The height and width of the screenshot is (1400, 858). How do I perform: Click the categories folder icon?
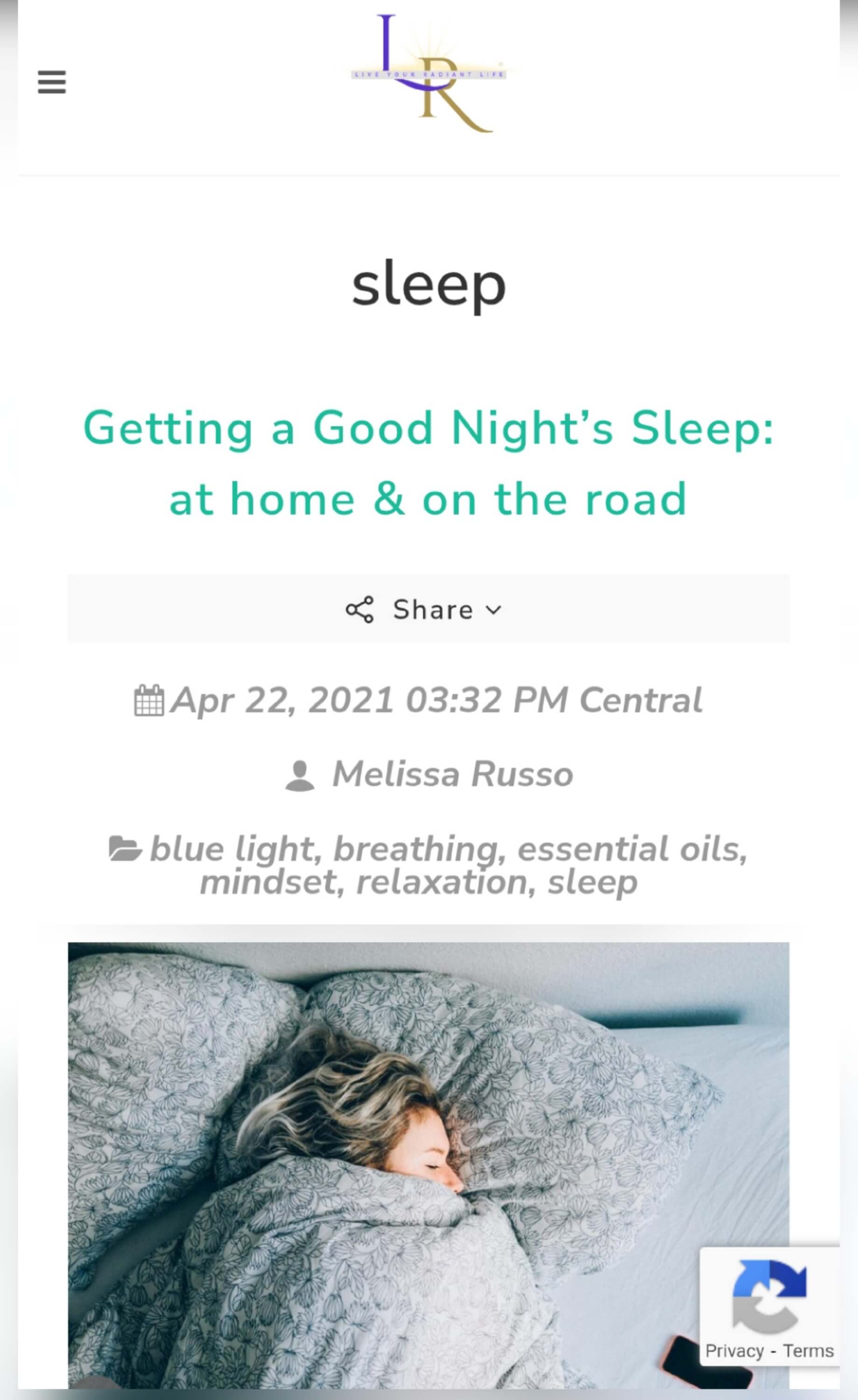(x=125, y=849)
